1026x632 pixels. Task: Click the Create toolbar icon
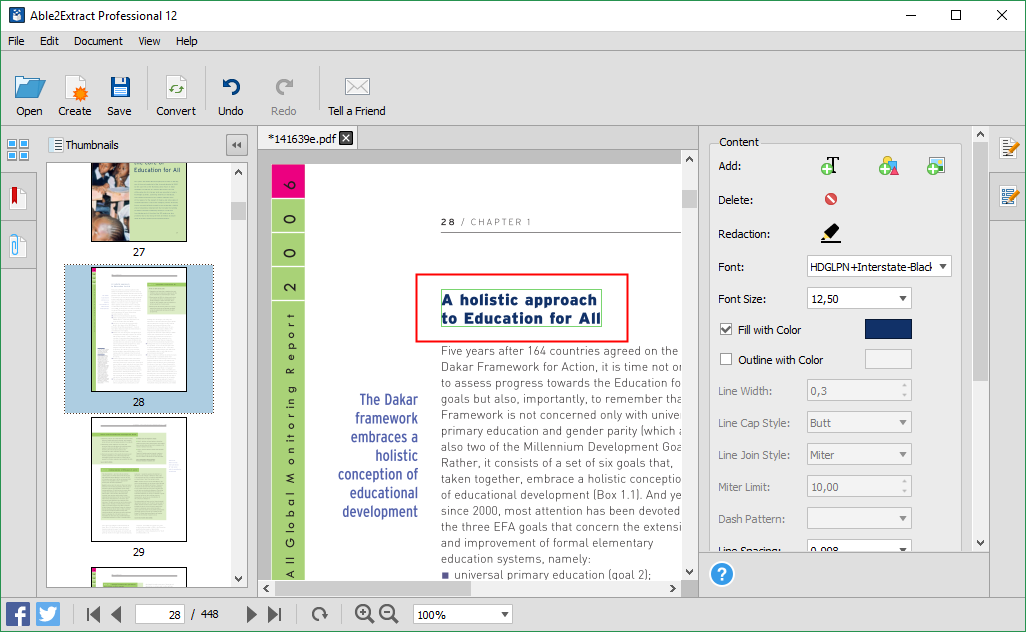pos(74,92)
